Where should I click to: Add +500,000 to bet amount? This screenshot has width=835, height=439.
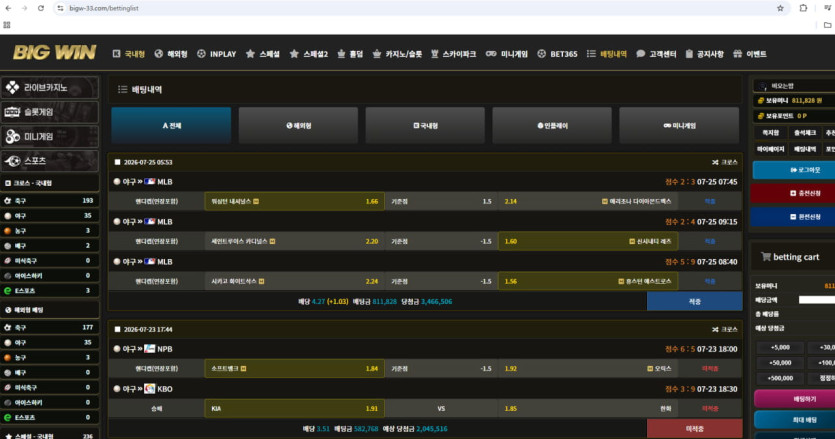point(780,378)
